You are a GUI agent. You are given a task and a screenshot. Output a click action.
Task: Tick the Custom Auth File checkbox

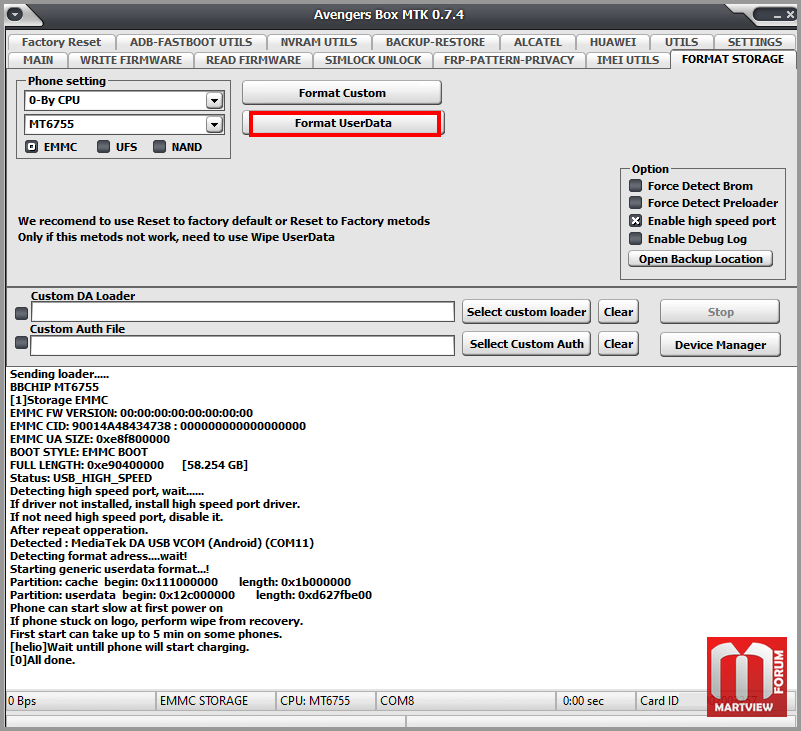coord(21,342)
